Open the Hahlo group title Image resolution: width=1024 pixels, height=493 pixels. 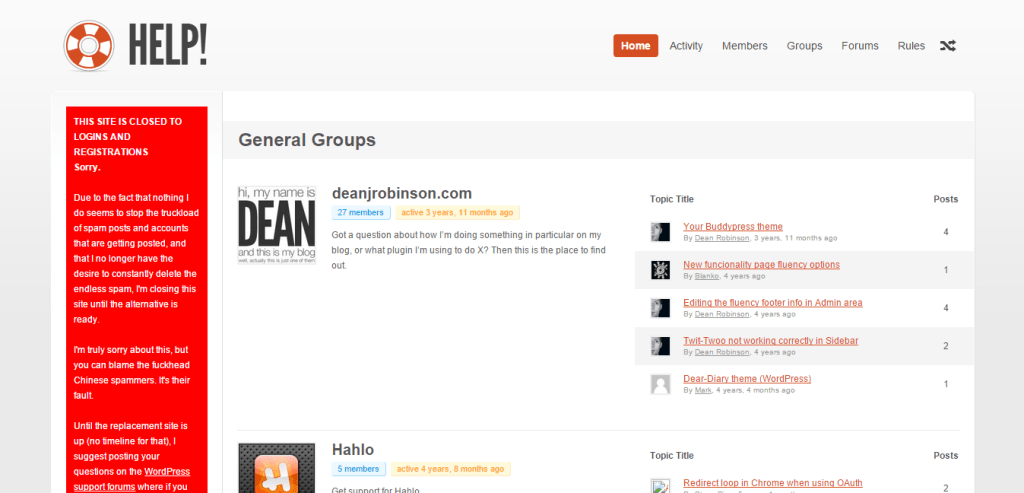click(x=353, y=449)
